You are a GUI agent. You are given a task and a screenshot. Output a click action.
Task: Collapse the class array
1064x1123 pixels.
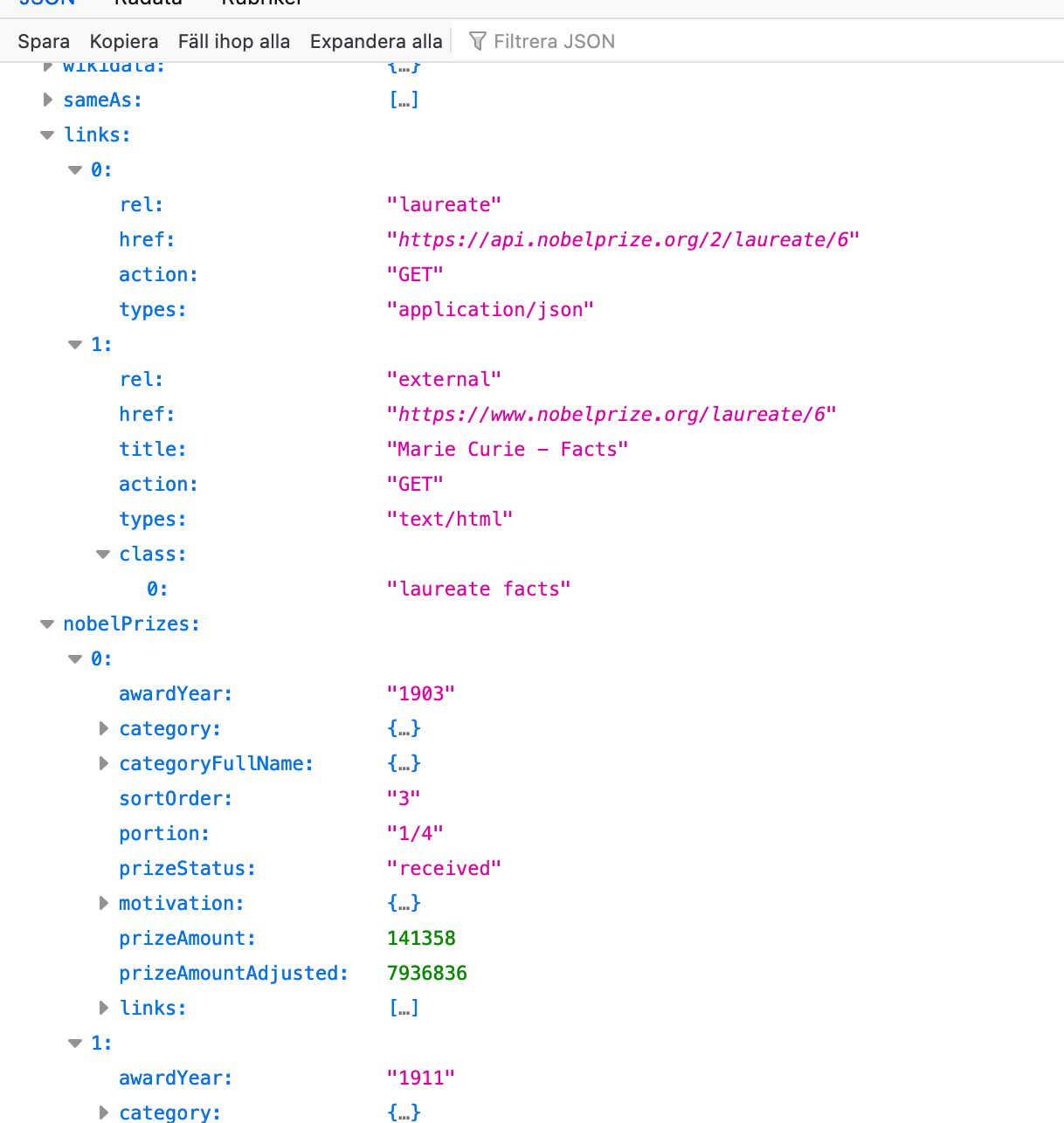(x=104, y=555)
